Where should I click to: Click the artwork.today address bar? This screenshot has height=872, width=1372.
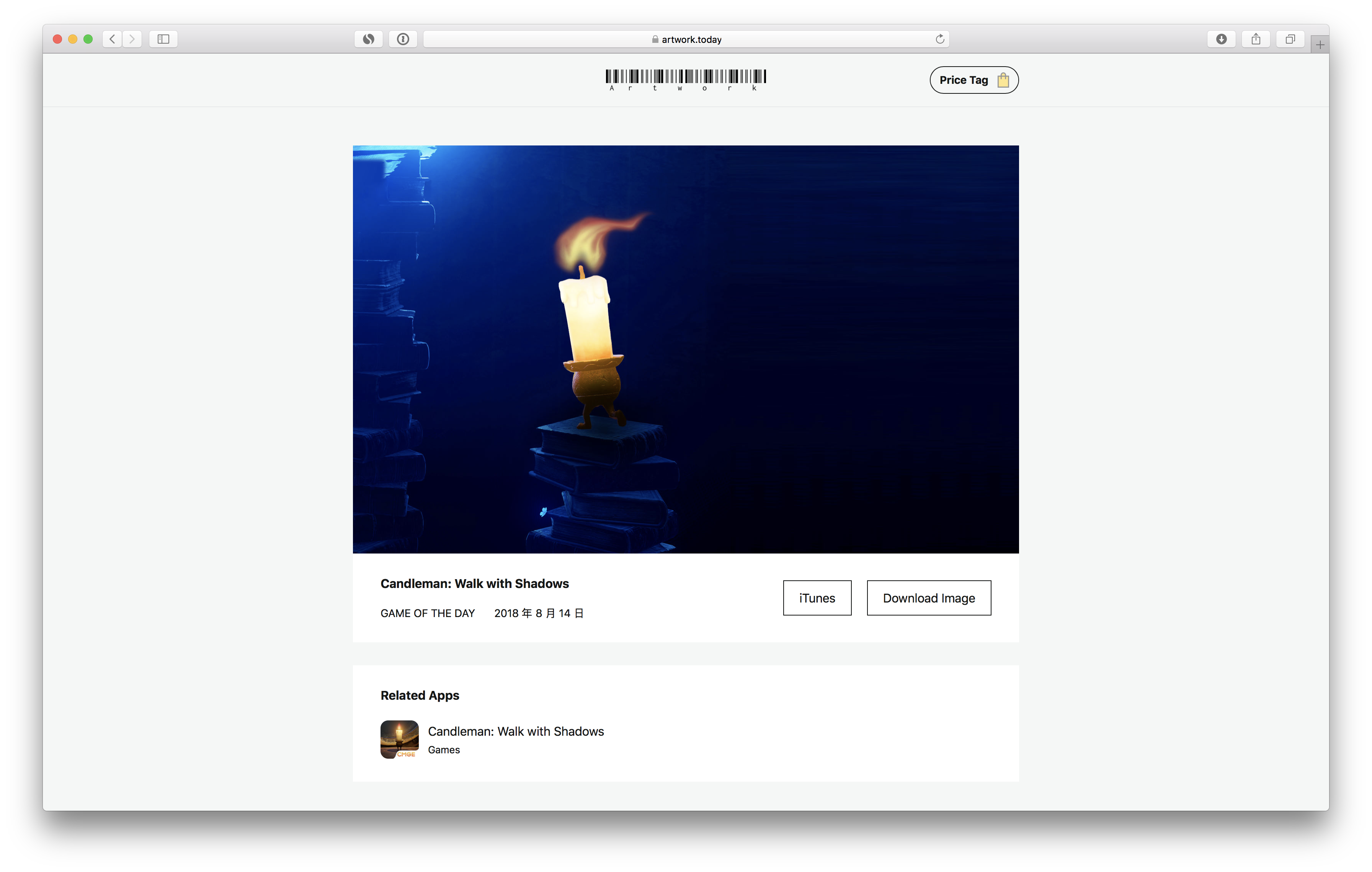click(x=686, y=39)
